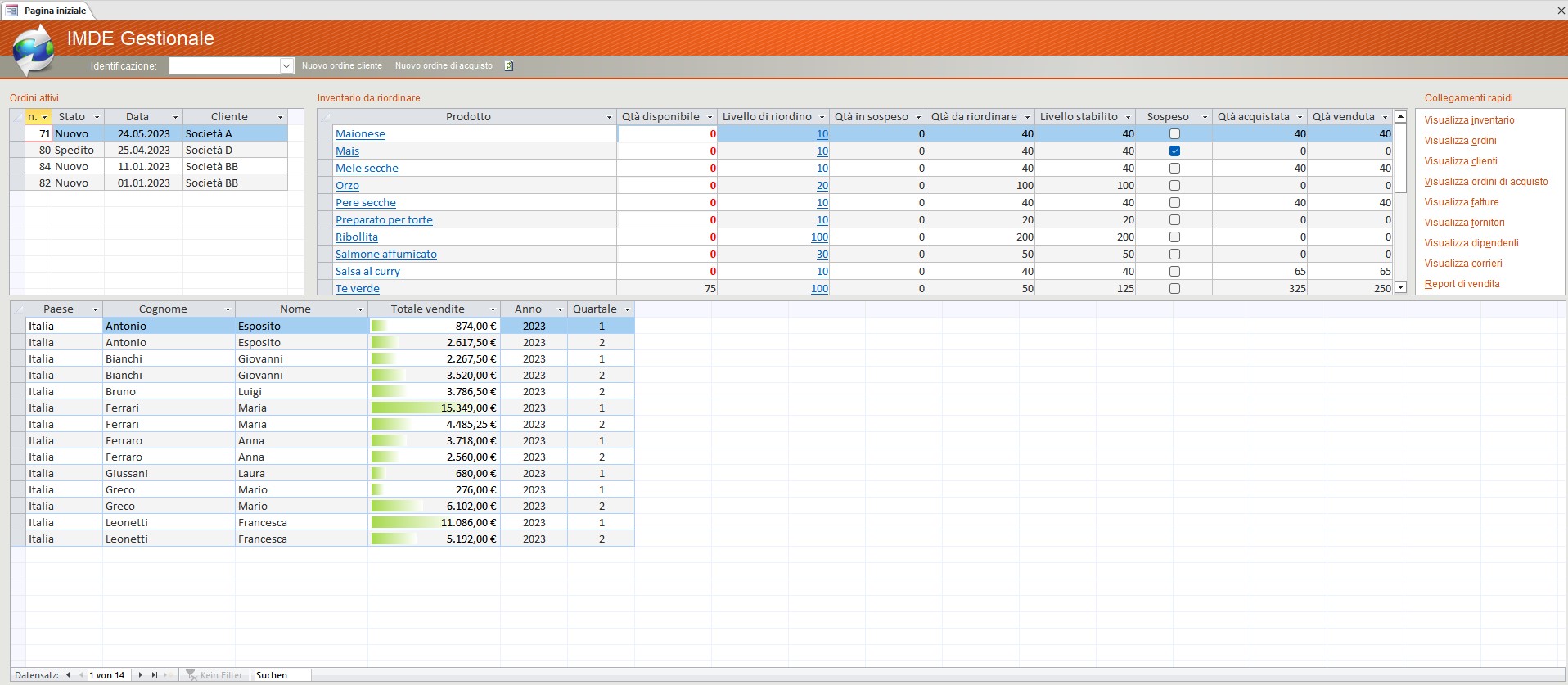The width and height of the screenshot is (1568, 685).
Task: Click reorder level 100 link for Ribollita
Action: pyautogui.click(x=819, y=237)
